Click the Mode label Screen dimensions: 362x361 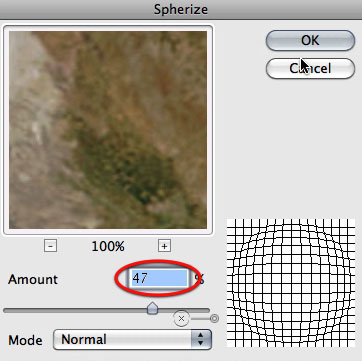pos(25,340)
